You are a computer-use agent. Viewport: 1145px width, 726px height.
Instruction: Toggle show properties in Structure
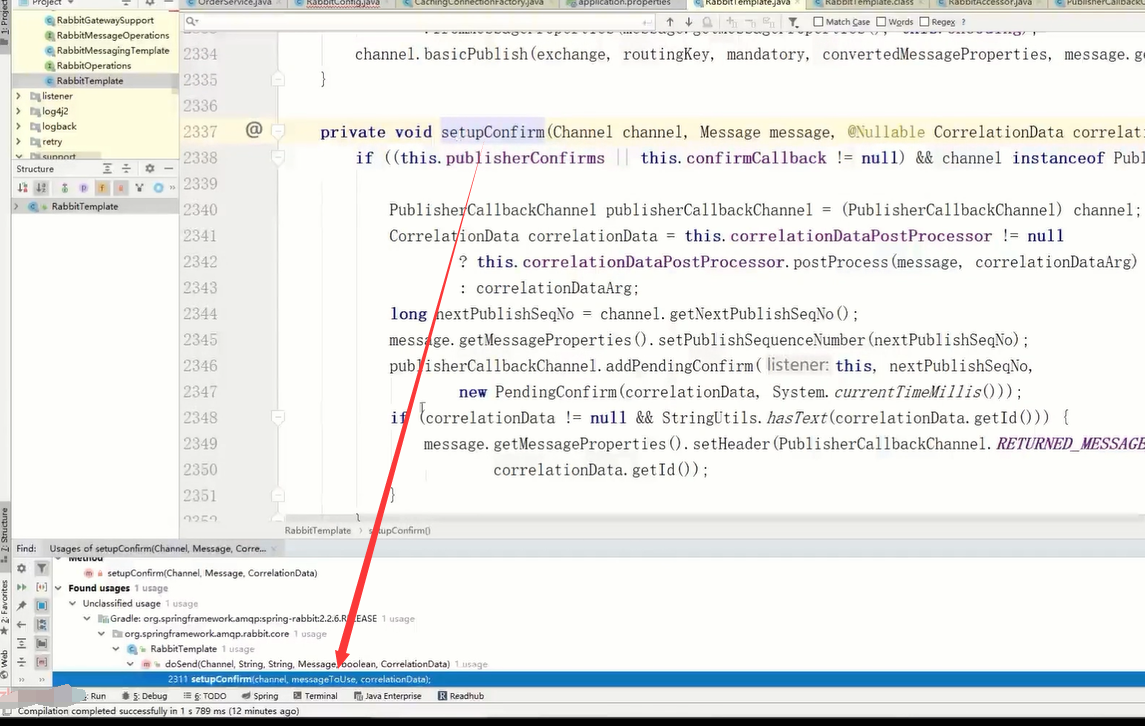click(83, 188)
